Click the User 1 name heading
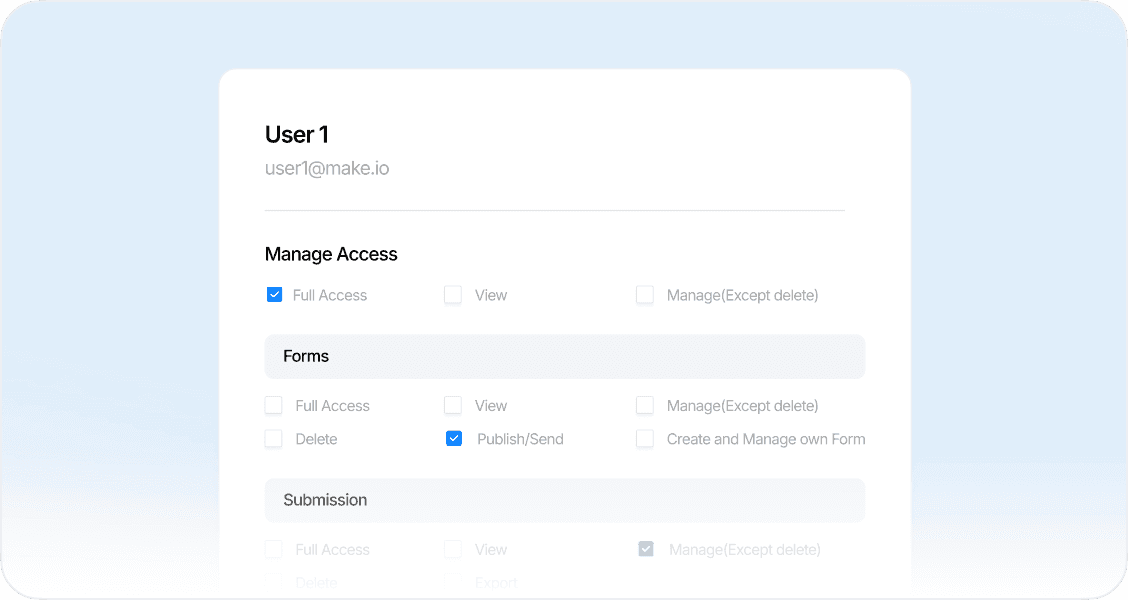 point(297,135)
